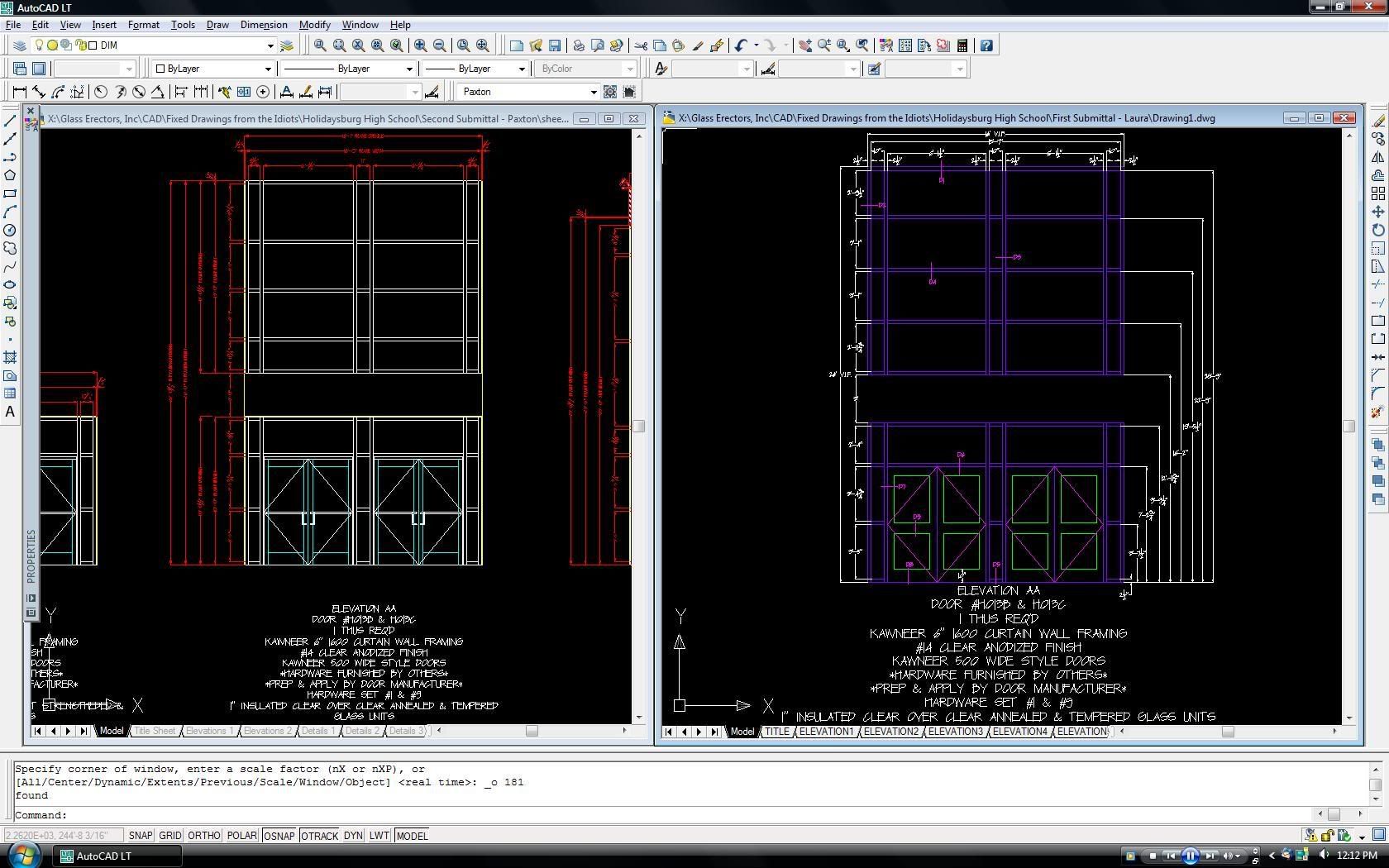Click the Radius Dimension icon
1389x868 pixels.
(x=101, y=92)
